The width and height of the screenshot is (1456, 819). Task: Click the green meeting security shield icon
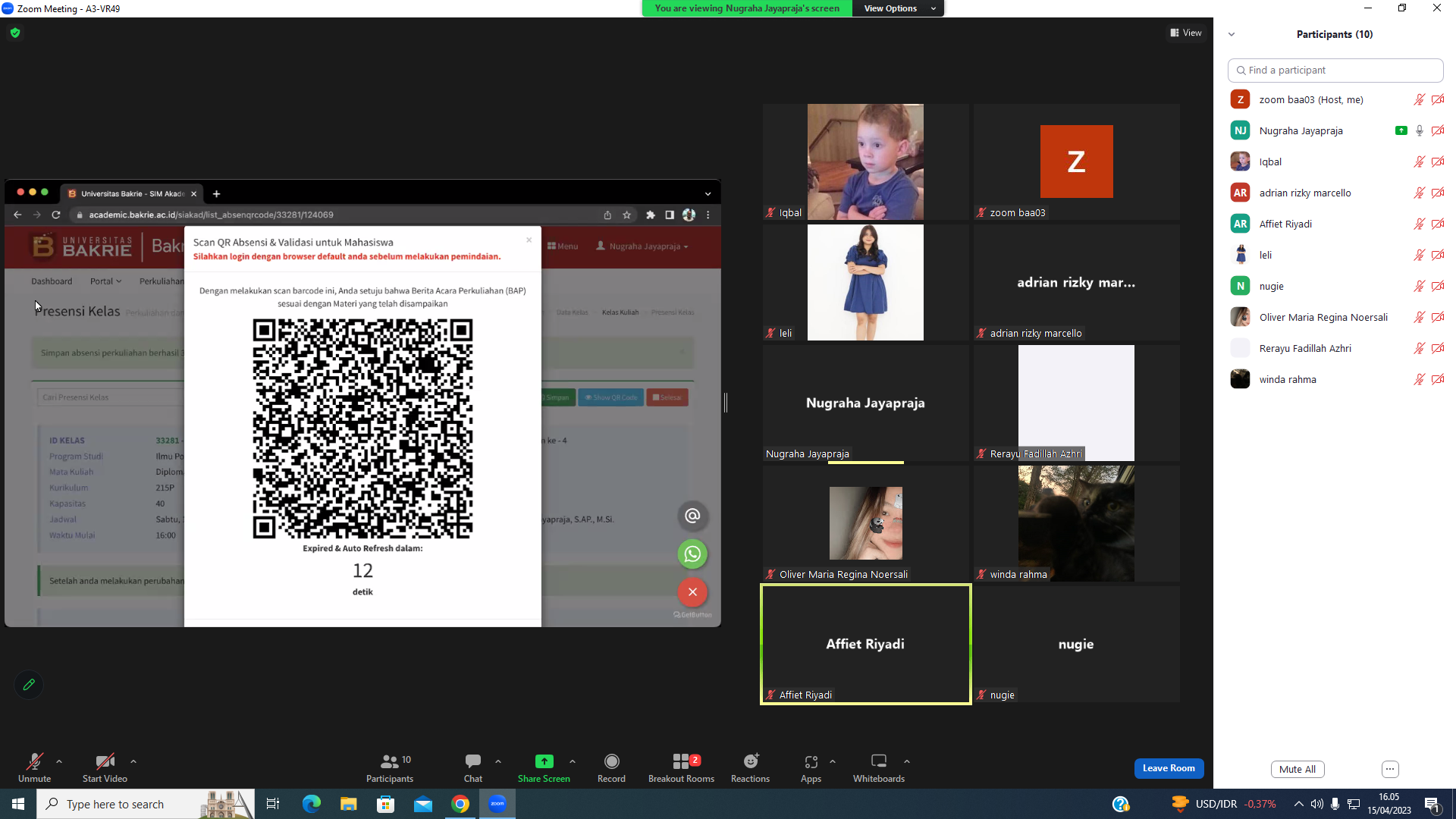click(x=15, y=33)
